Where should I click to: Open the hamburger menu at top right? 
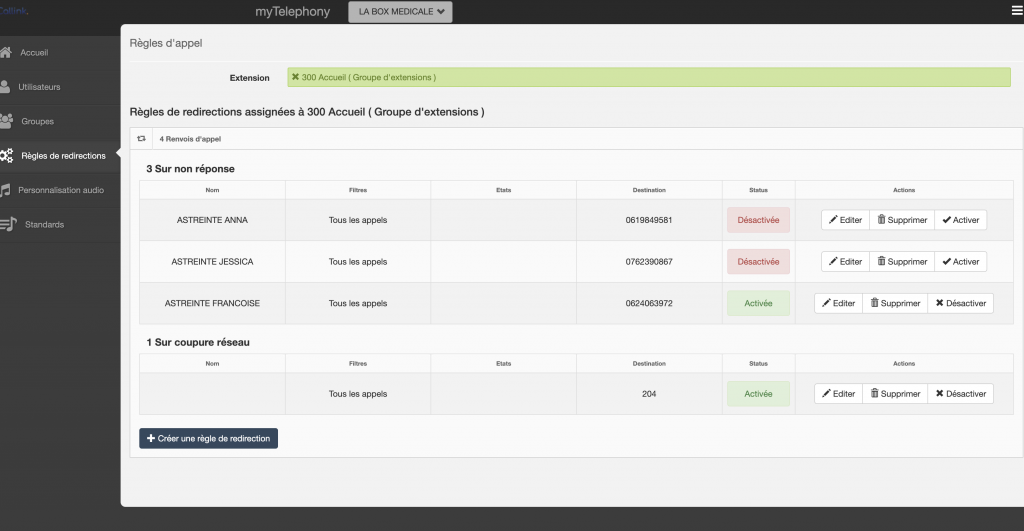(x=1017, y=11)
